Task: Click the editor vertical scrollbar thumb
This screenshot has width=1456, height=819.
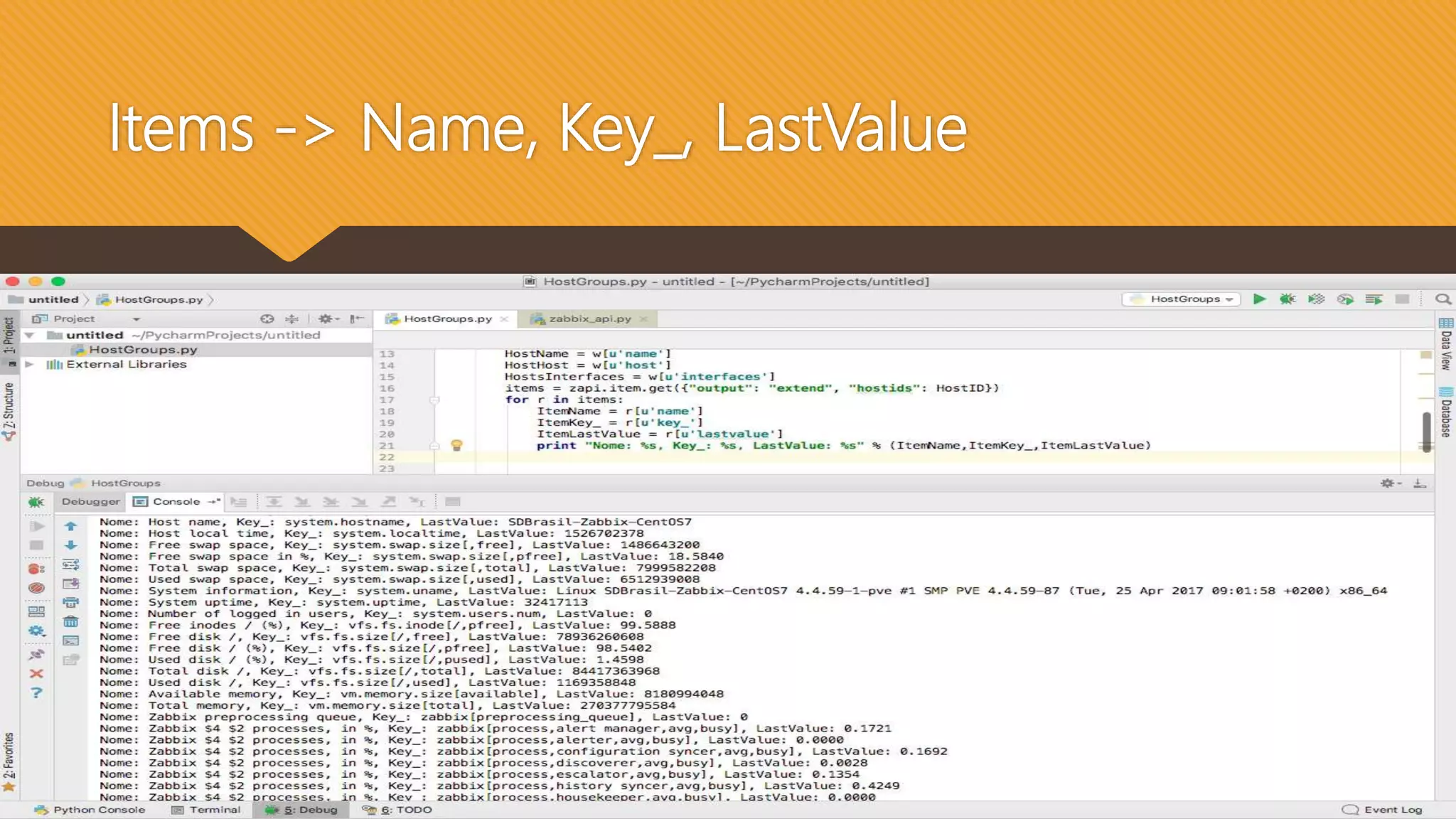Action: coord(1426,430)
